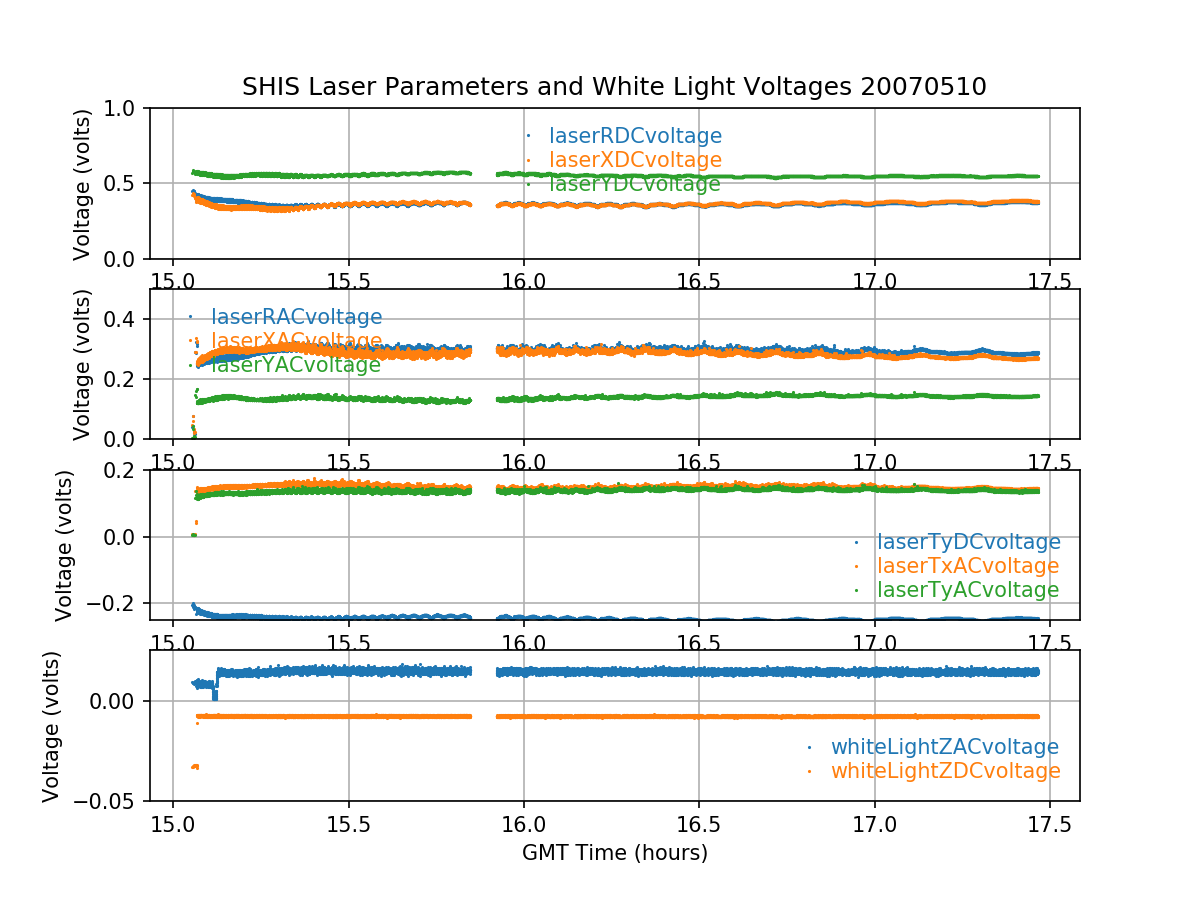Image resolution: width=1200 pixels, height=900 pixels.
Task: Click the top subplot's Voltage (volts) y-axis label
Action: click(82, 184)
